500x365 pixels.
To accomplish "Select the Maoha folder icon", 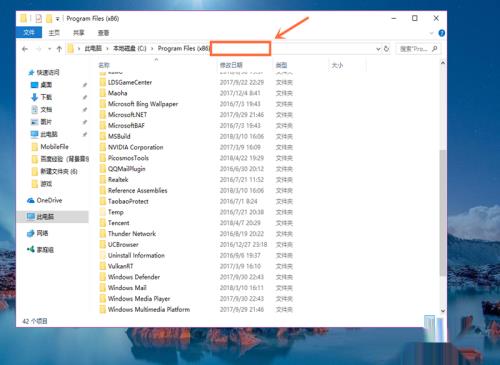I will 103,93.
